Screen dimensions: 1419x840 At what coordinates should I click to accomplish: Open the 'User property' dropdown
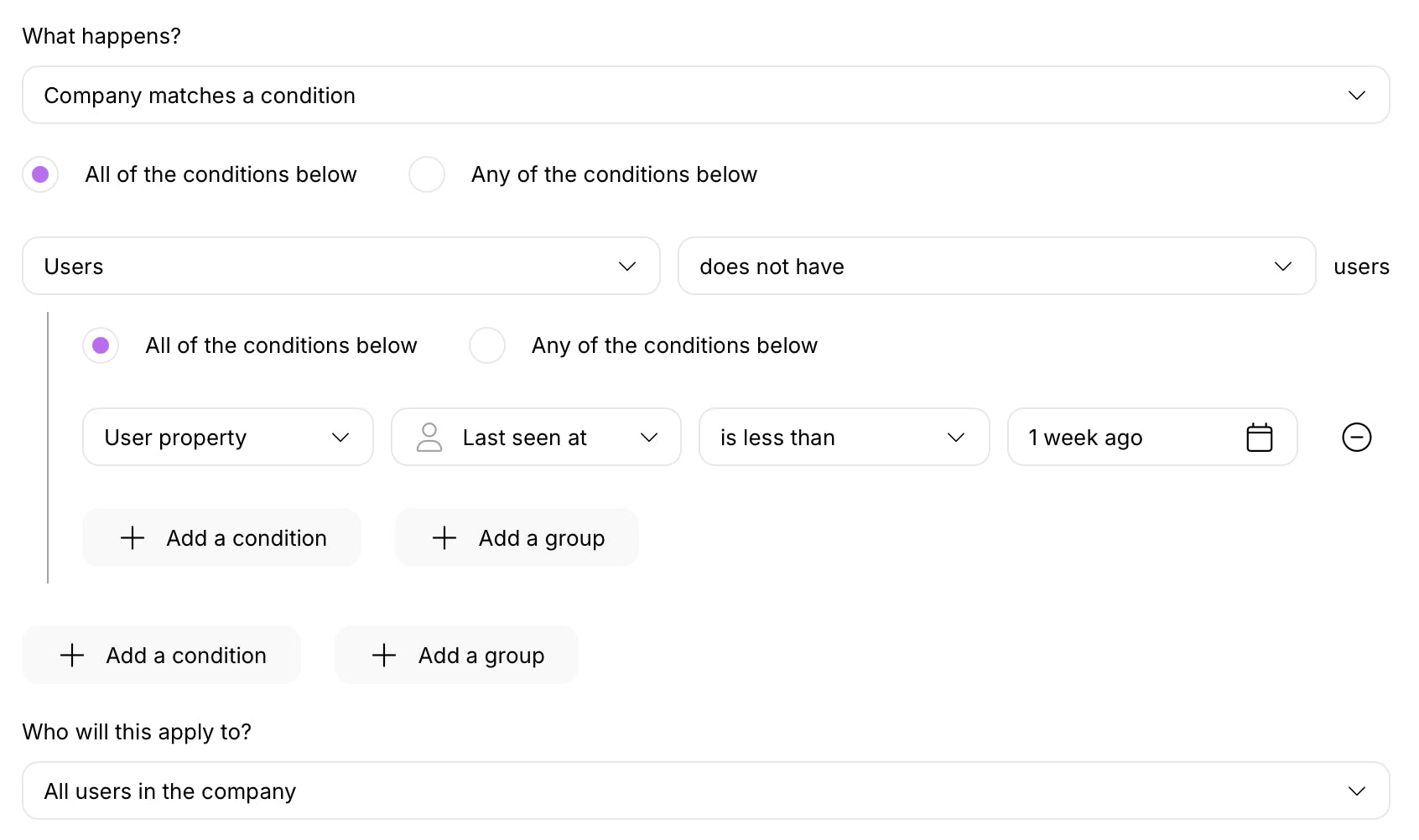click(227, 438)
